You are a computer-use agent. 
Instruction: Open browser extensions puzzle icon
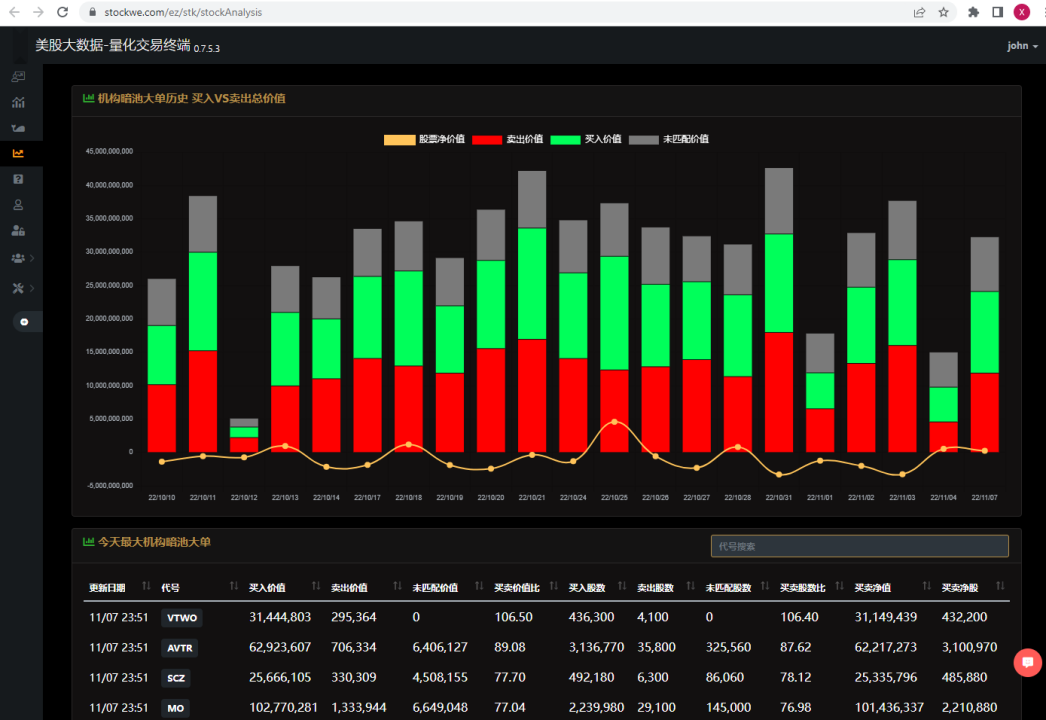coord(973,12)
